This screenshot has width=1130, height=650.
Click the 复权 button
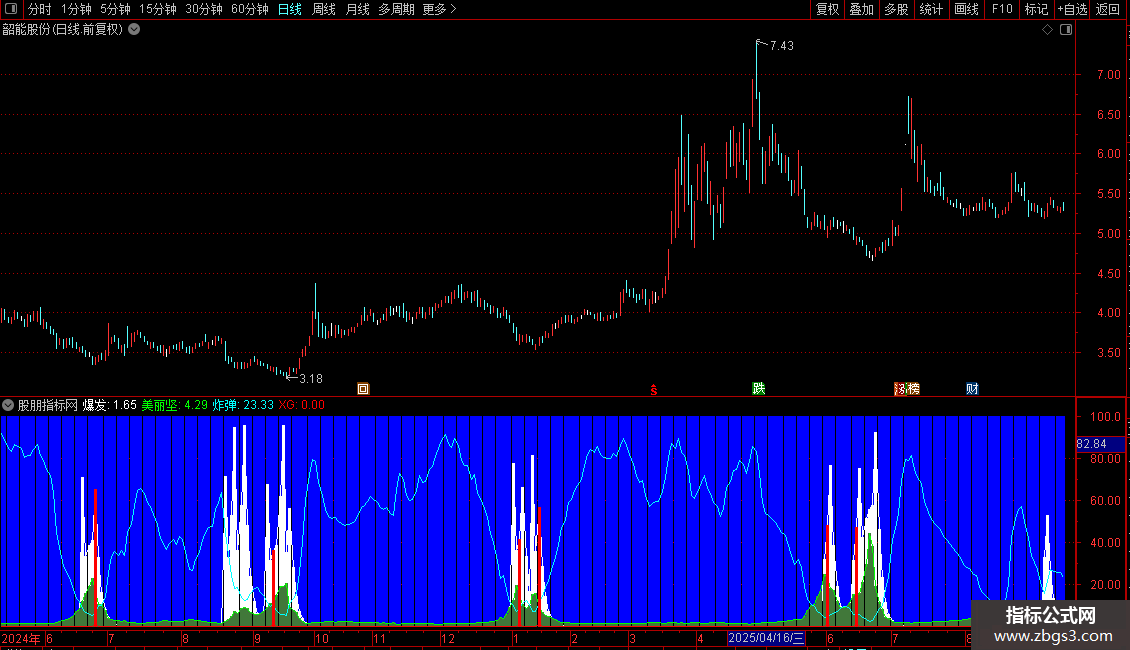click(827, 9)
